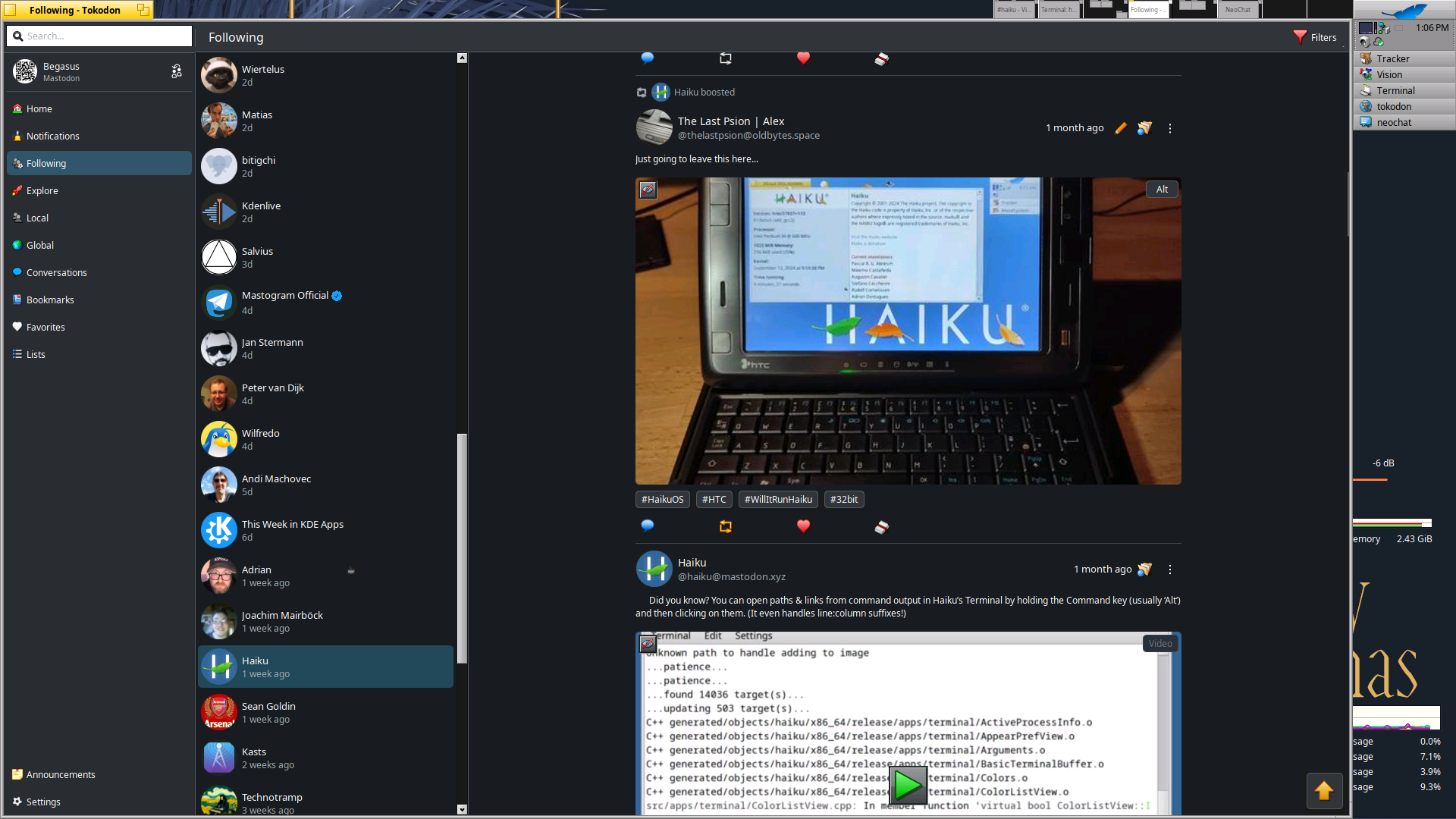Bookmark The Last Psion post
Screen dimensions: 1456x819
click(x=882, y=526)
